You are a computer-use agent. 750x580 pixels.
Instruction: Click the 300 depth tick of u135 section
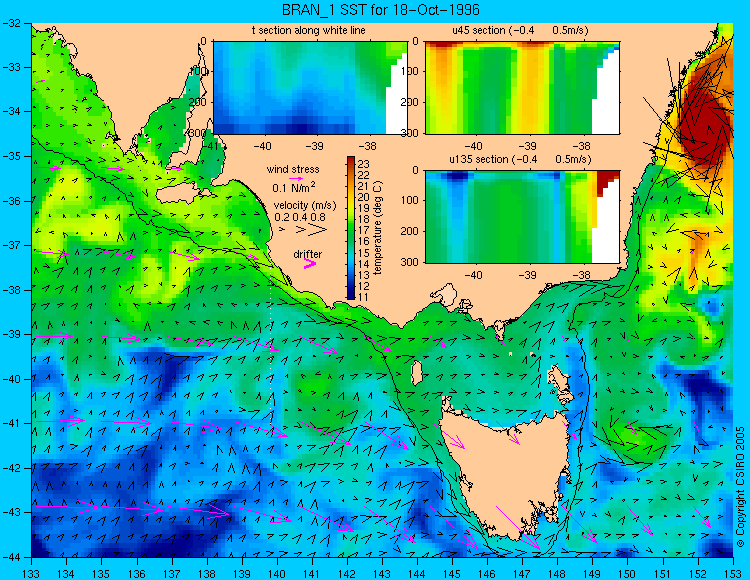click(411, 262)
